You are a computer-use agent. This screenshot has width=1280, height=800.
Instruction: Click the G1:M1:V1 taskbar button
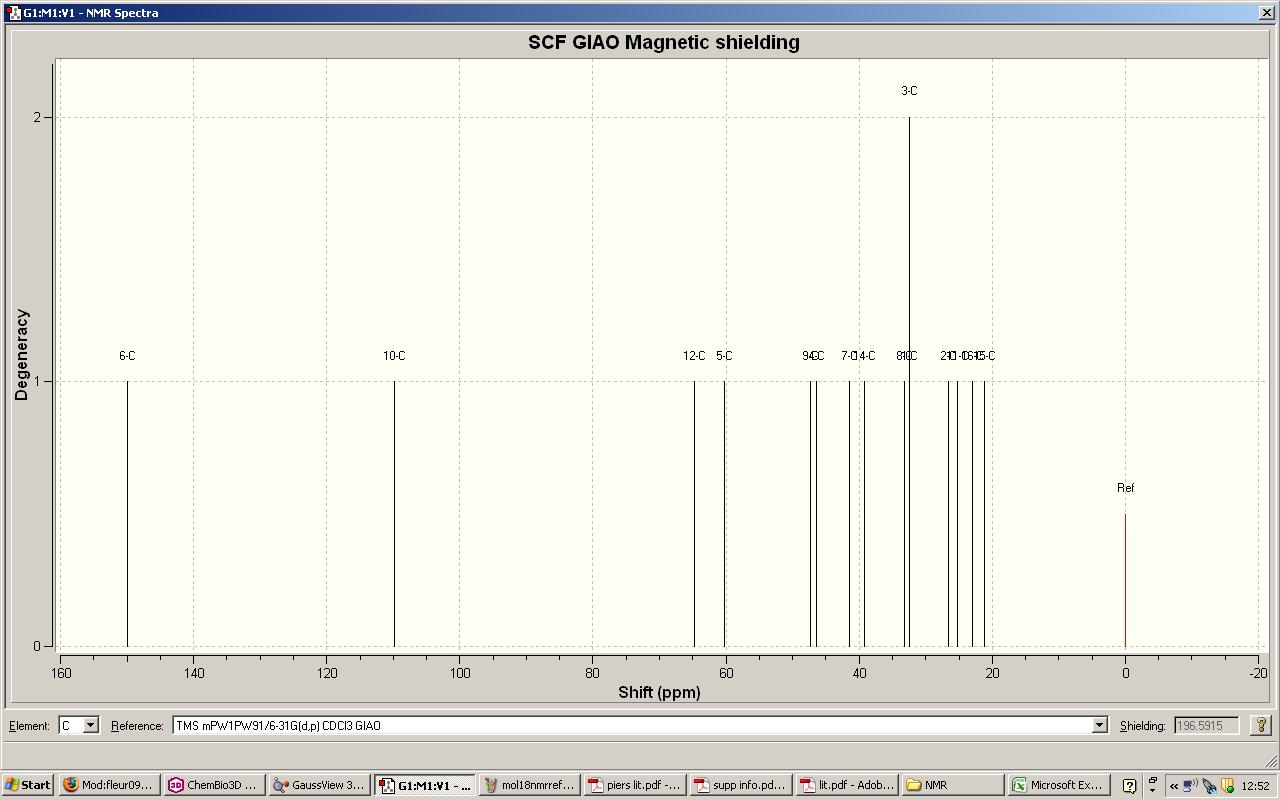(424, 785)
